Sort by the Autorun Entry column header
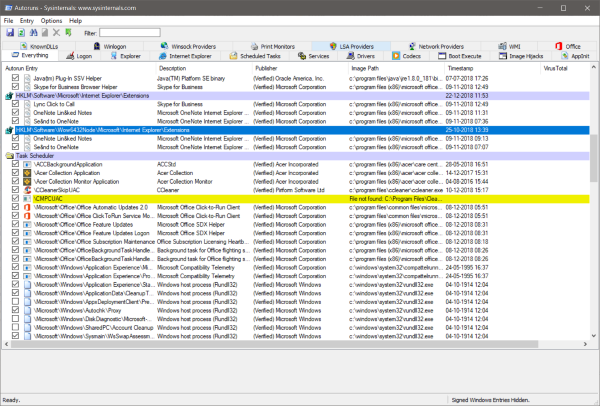600x406 pixels. tap(79, 68)
